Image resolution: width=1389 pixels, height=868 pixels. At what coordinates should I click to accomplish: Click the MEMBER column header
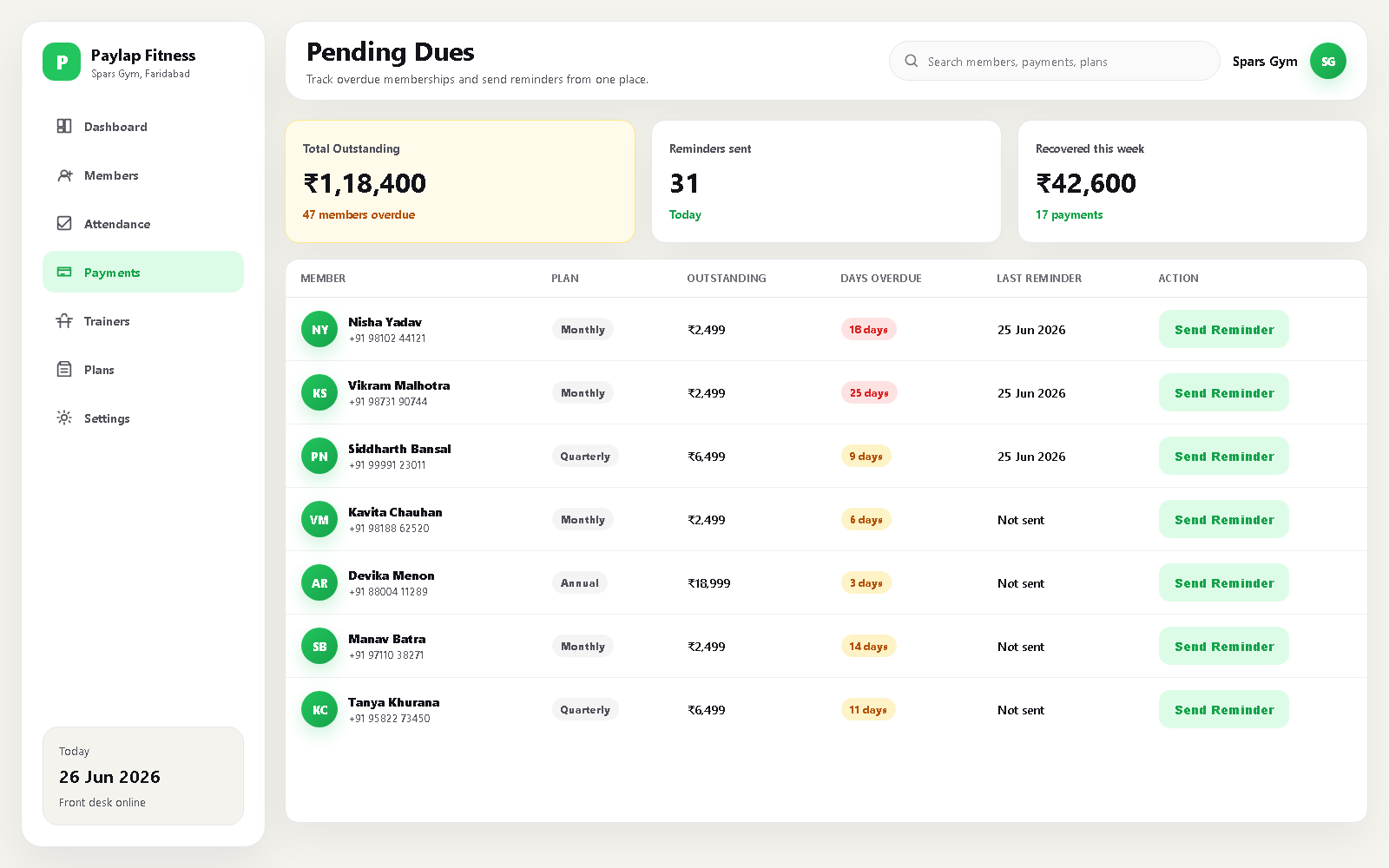click(323, 278)
